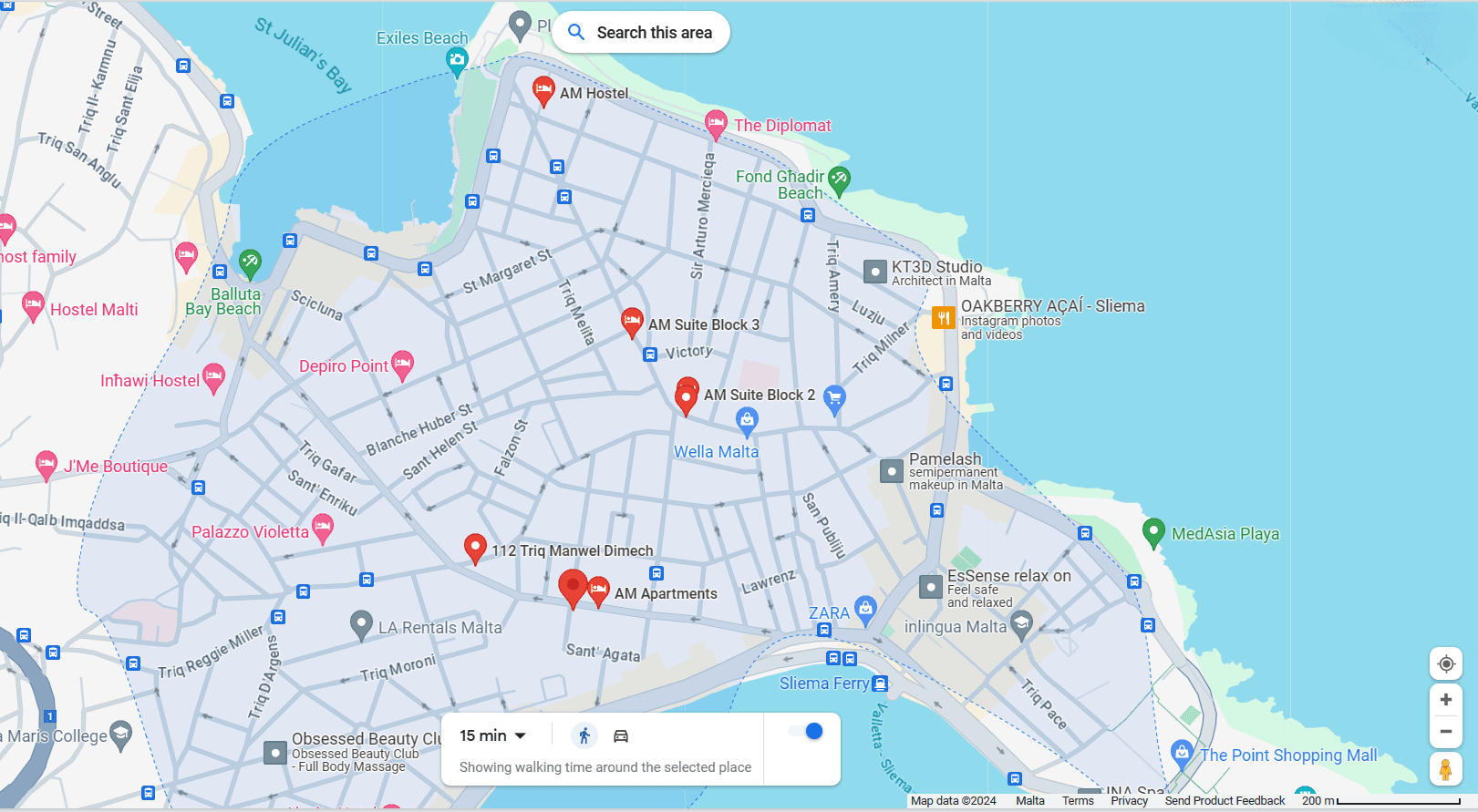Open the Palazzo Violetta pin
The height and width of the screenshot is (812, 1478).
(x=323, y=529)
